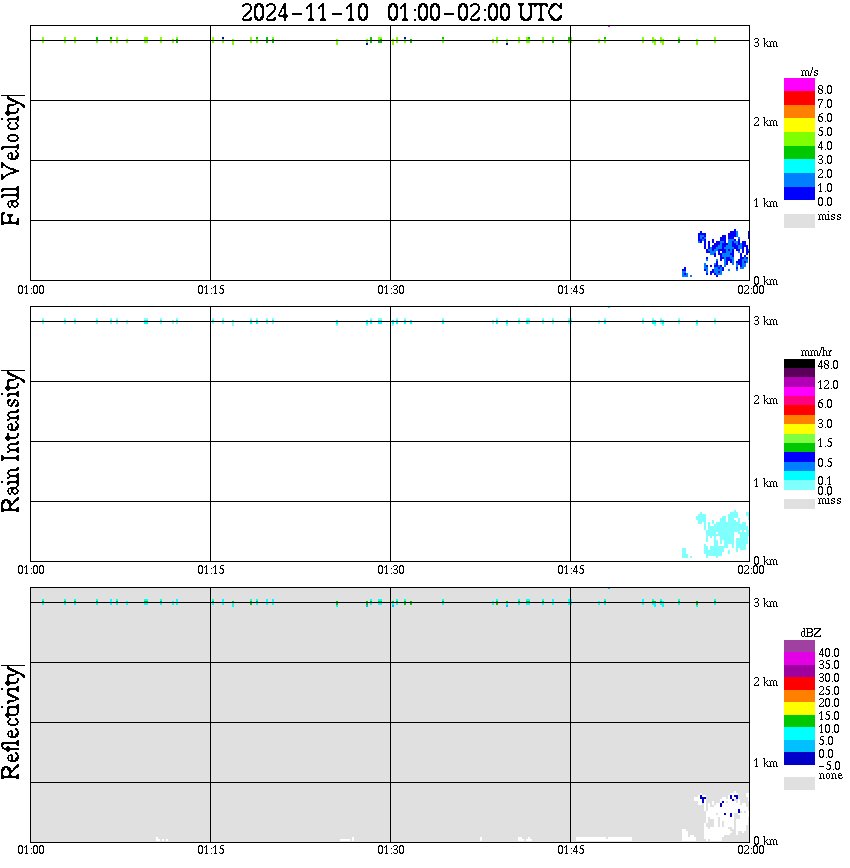The image size is (850, 868).
Task: Click the gray none swatch in Reflectivity legend
Action: point(799,783)
